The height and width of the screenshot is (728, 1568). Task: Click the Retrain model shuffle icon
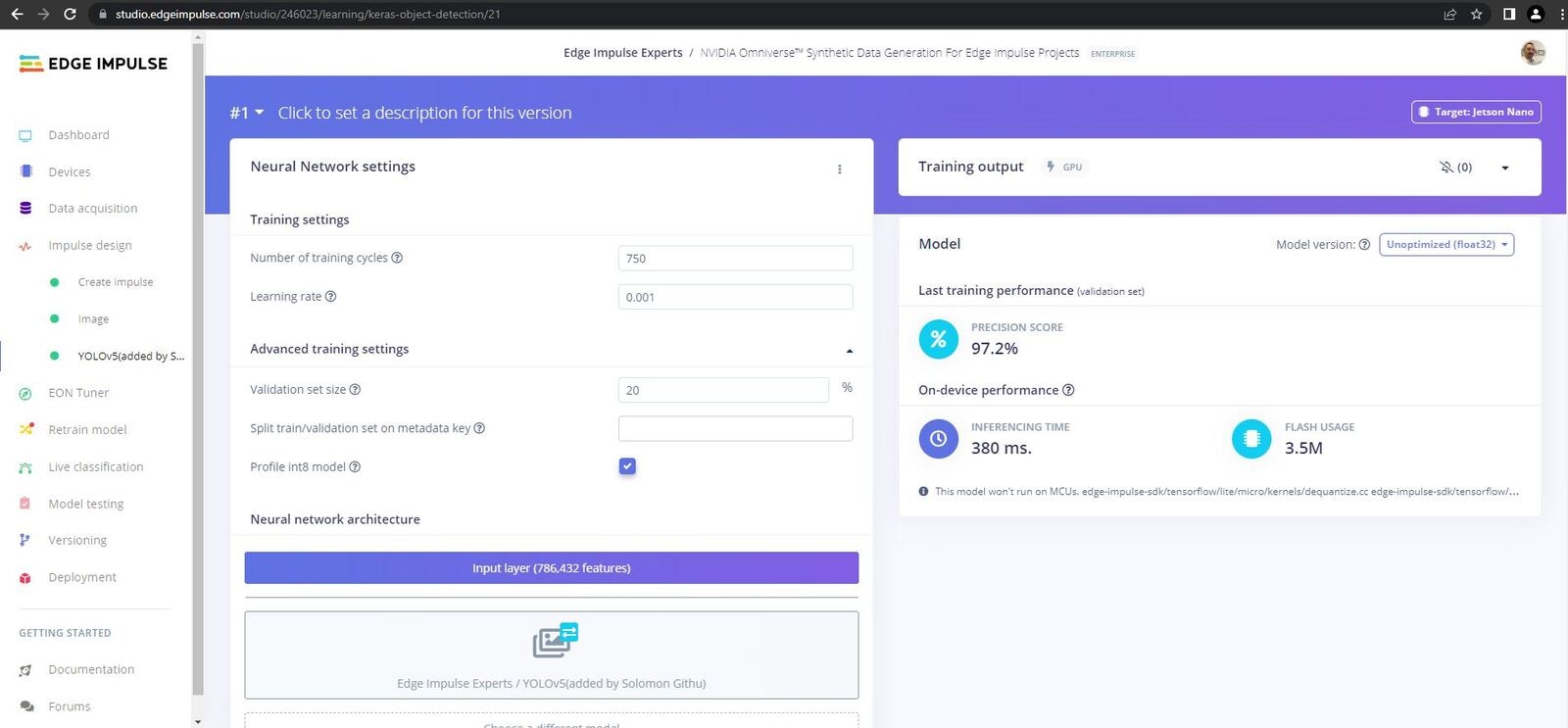(x=25, y=429)
